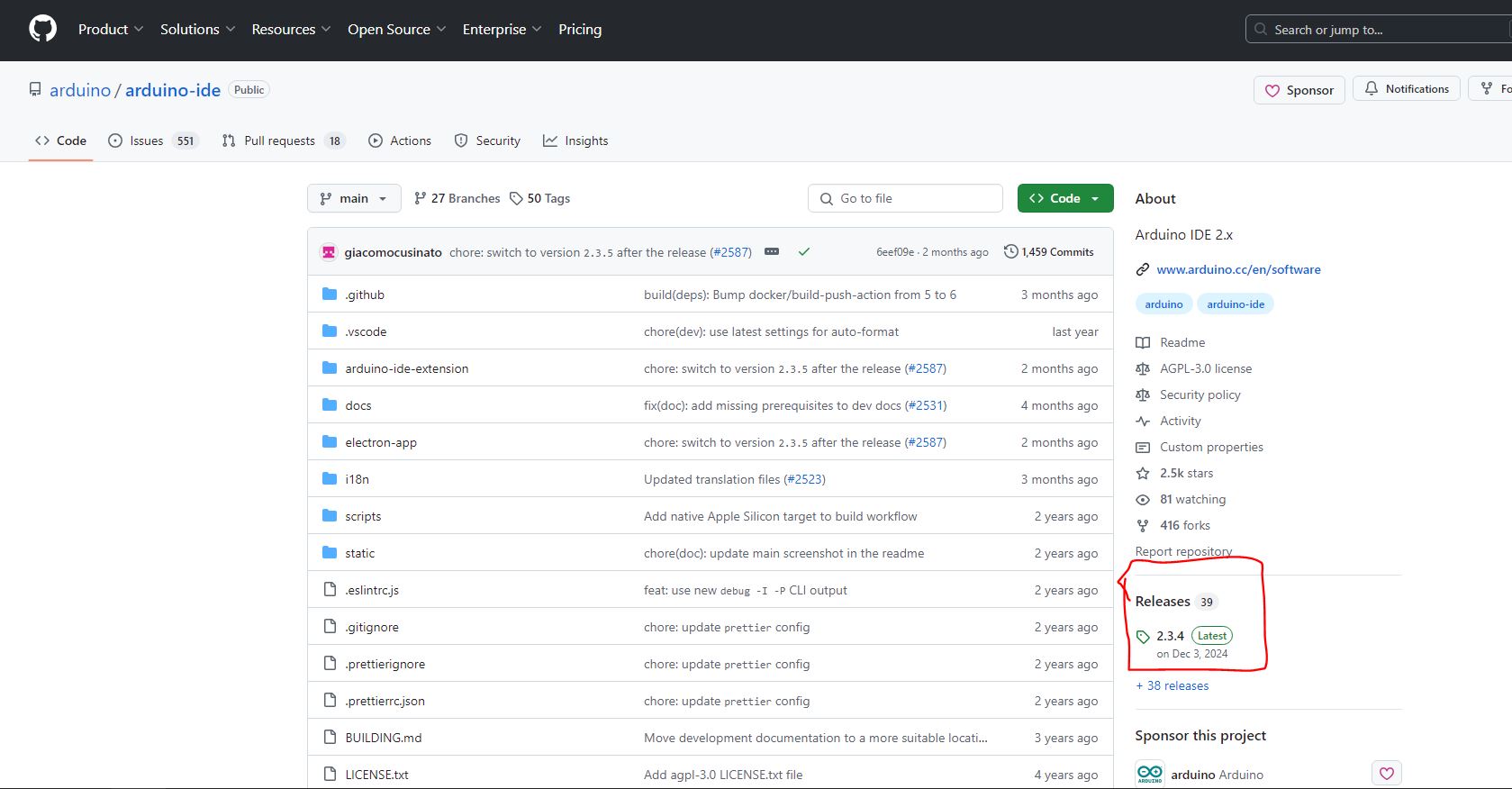The height and width of the screenshot is (789, 1512).
Task: Open the 50 Tags link
Action: pyautogui.click(x=539, y=198)
